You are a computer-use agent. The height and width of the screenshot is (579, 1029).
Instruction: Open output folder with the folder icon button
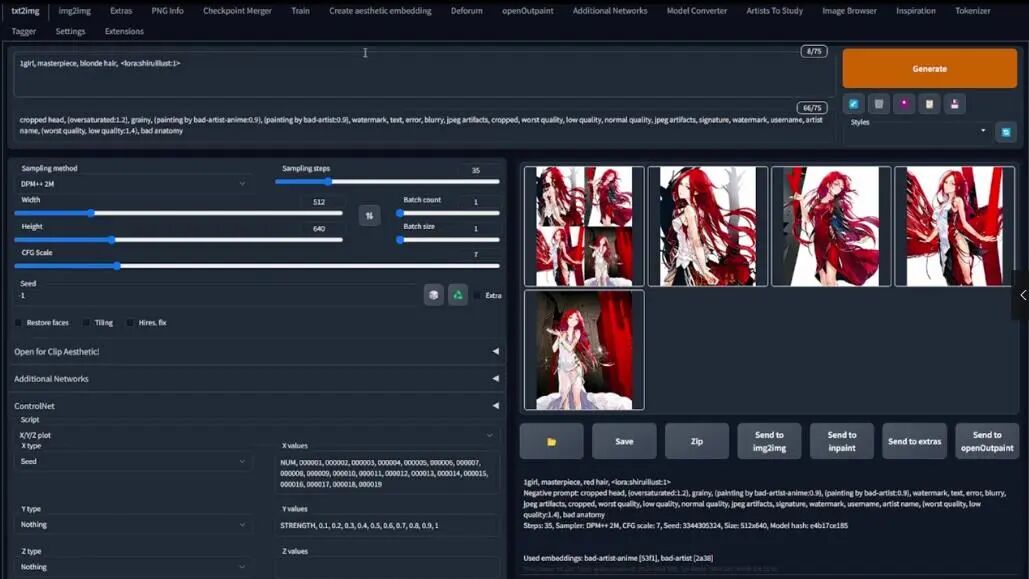(x=551, y=441)
